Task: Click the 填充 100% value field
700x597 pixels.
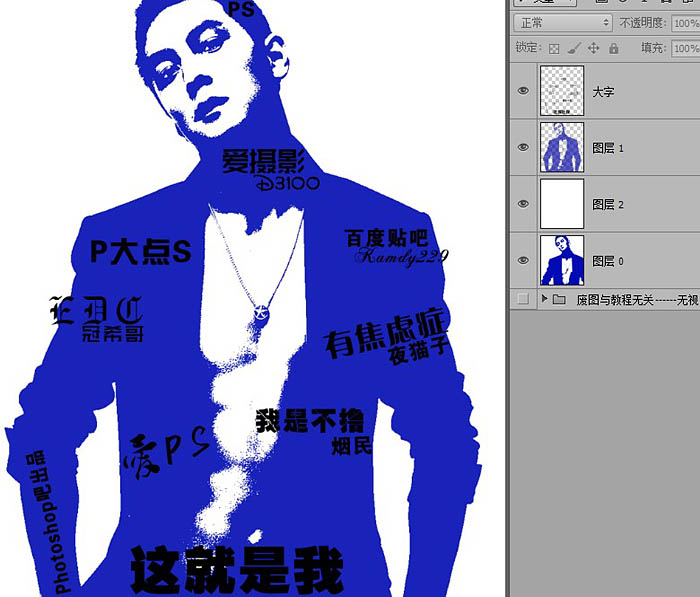Action: (686, 48)
